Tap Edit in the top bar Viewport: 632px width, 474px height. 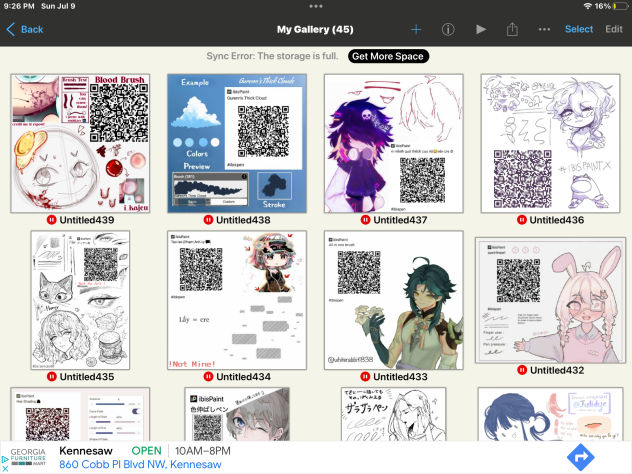point(613,29)
